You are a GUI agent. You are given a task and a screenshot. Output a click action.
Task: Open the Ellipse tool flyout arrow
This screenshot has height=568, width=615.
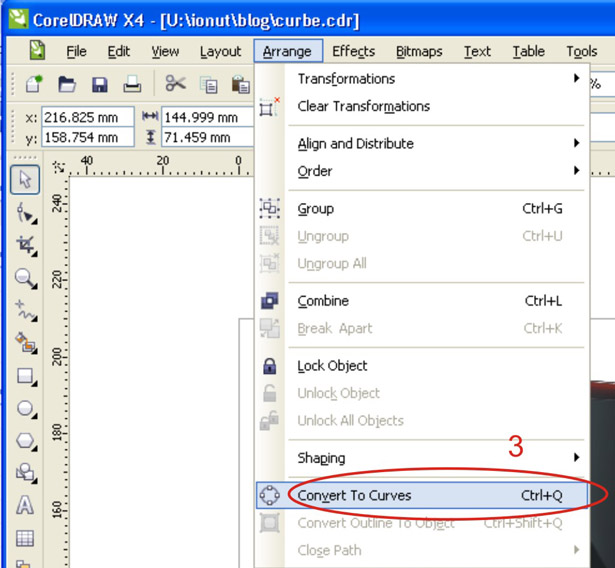click(35, 416)
